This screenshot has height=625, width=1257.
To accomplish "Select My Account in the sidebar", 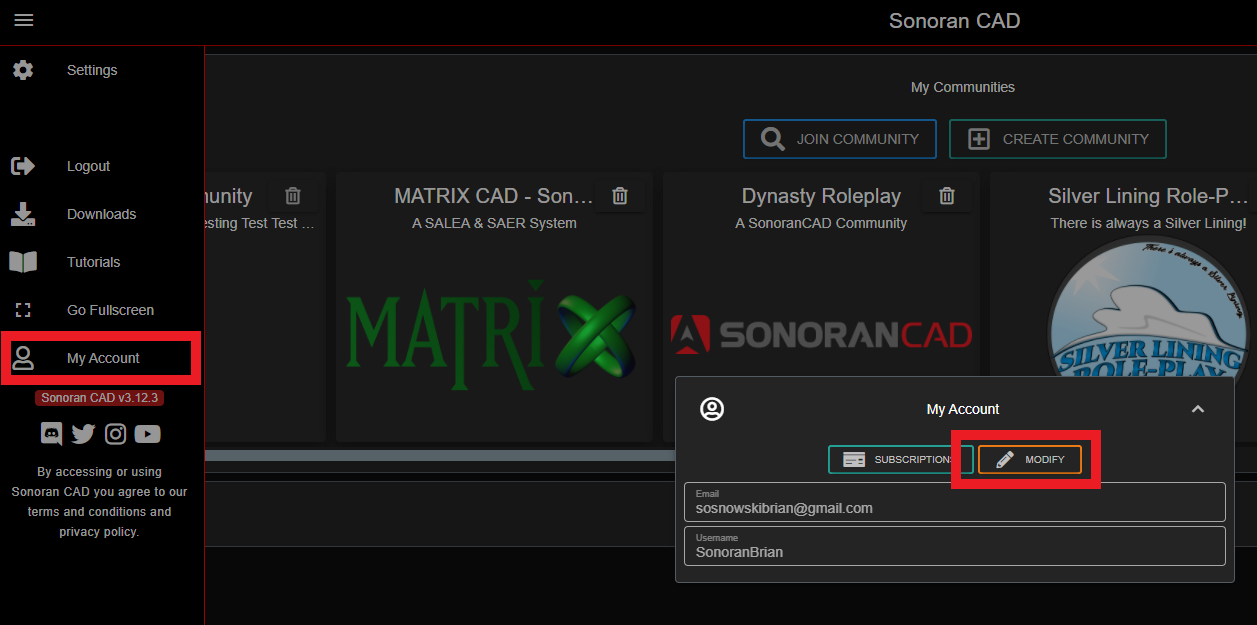I will click(102, 358).
